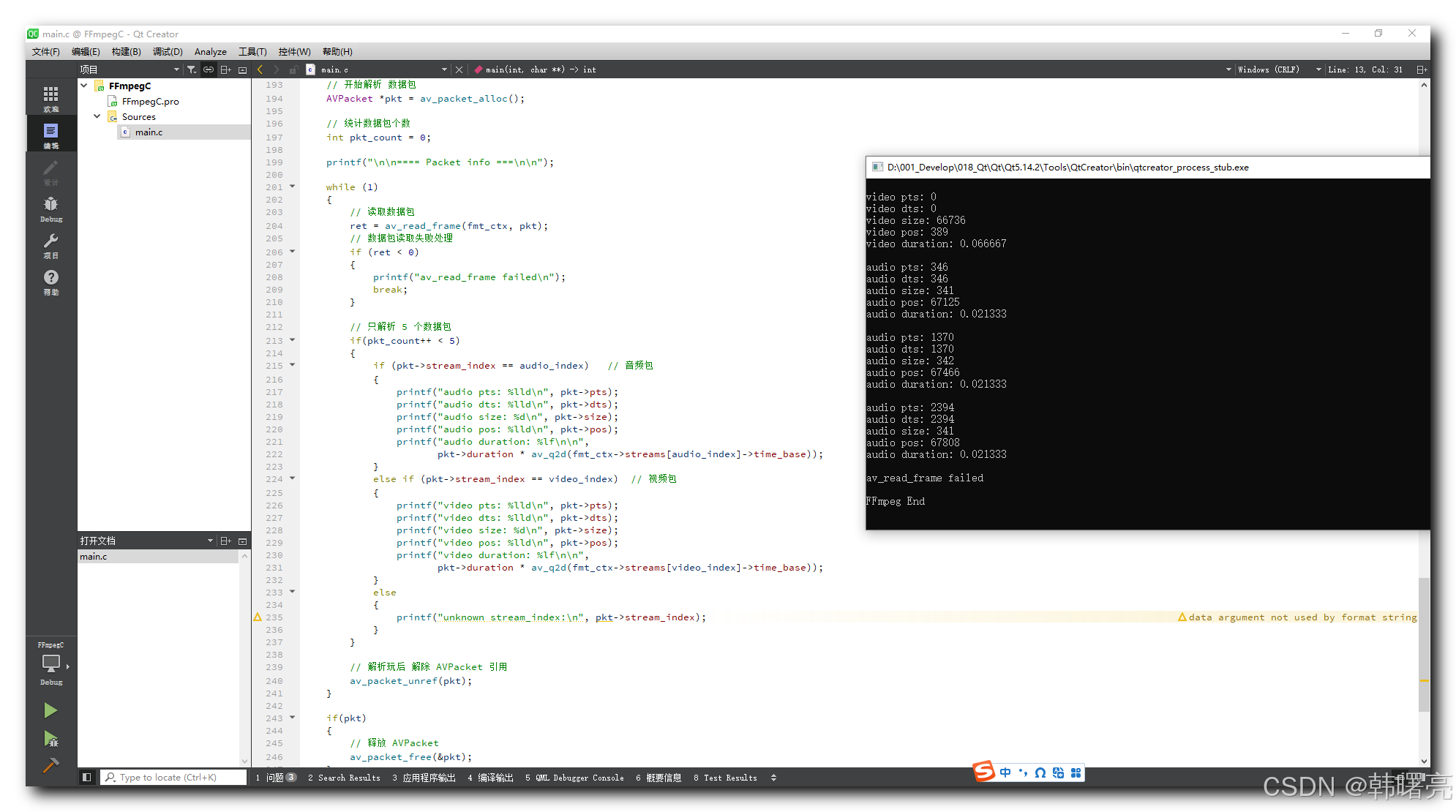Open output pane selector arrows in status bar
Image resolution: width=1456 pixels, height=812 pixels.
tap(773, 778)
